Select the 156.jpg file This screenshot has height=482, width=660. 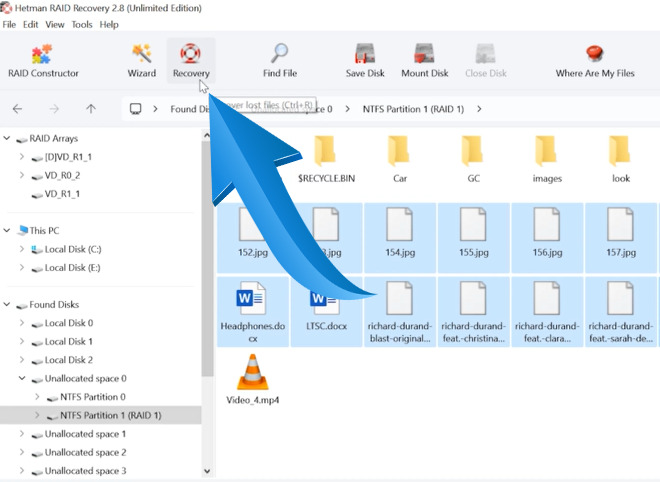click(x=547, y=238)
